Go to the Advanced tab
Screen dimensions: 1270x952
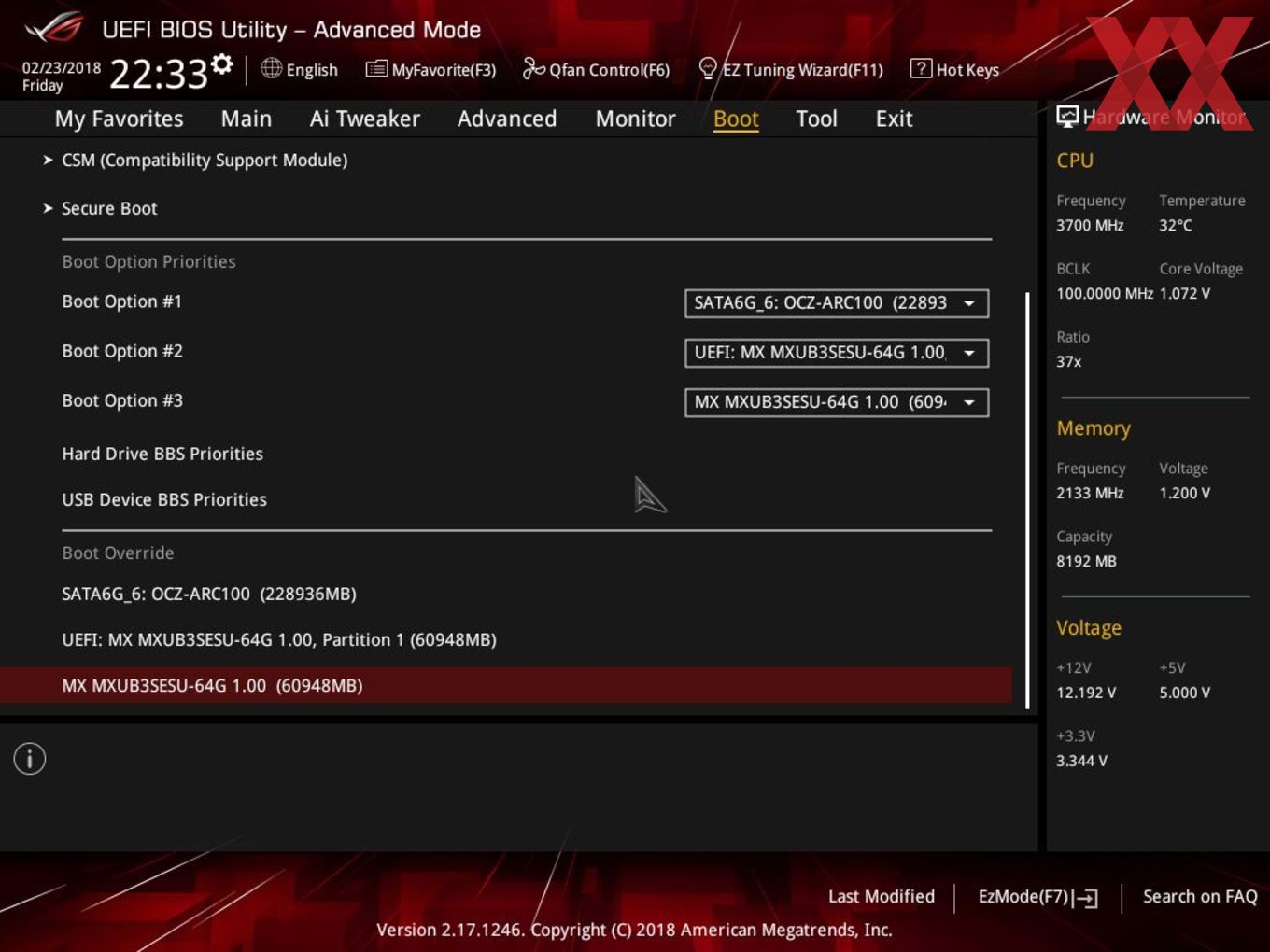click(x=507, y=119)
